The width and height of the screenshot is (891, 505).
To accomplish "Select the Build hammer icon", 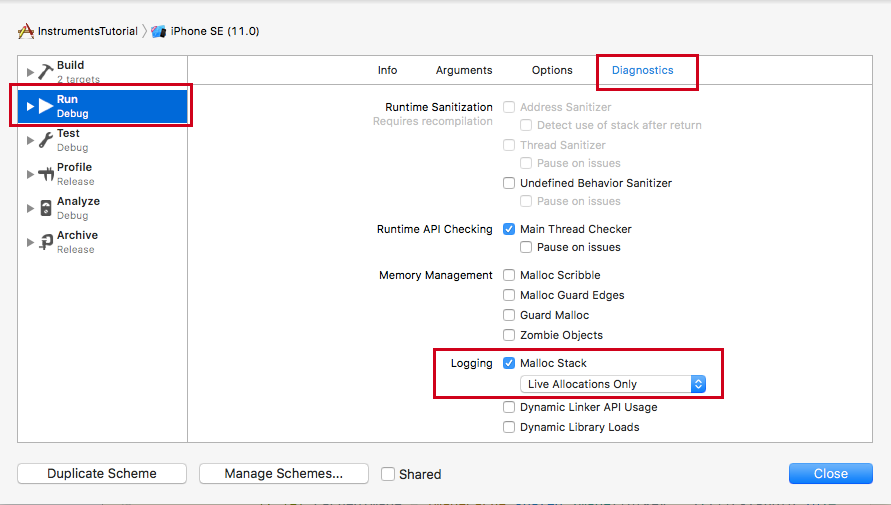I will click(x=46, y=72).
